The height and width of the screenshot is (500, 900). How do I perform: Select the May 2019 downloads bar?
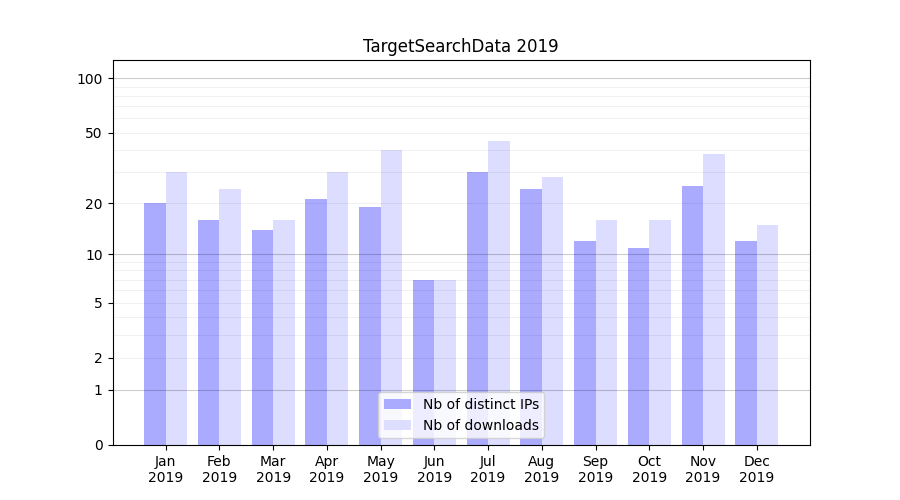tap(391, 297)
